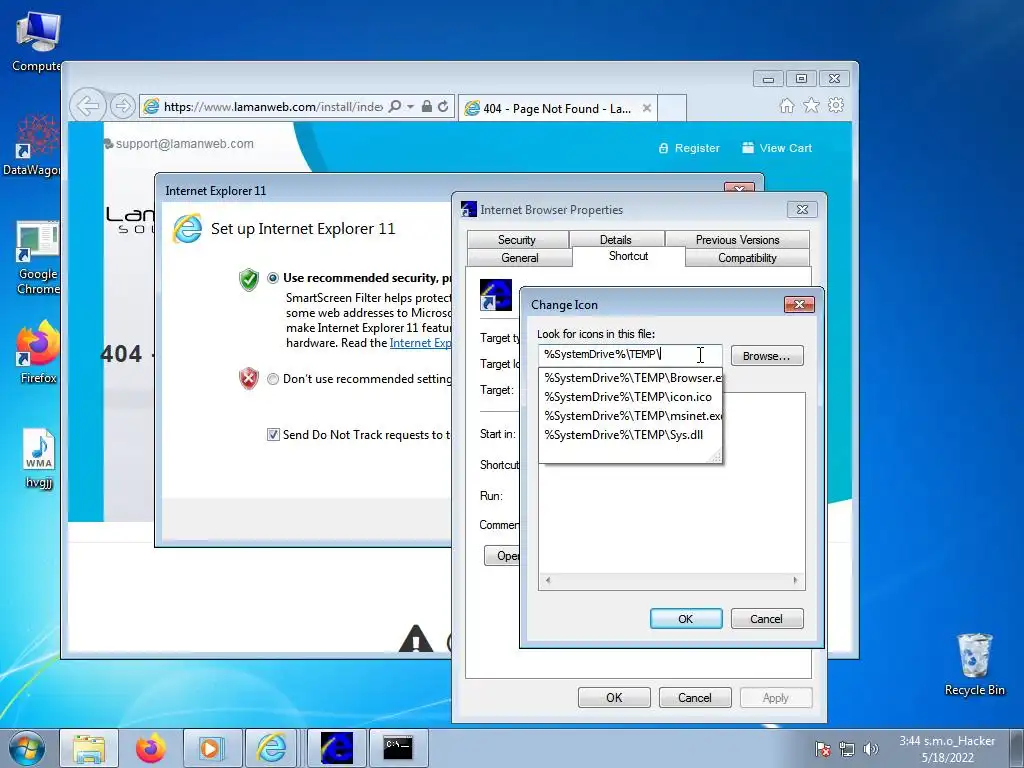
Task: Switch to the Details tab
Action: 616,240
